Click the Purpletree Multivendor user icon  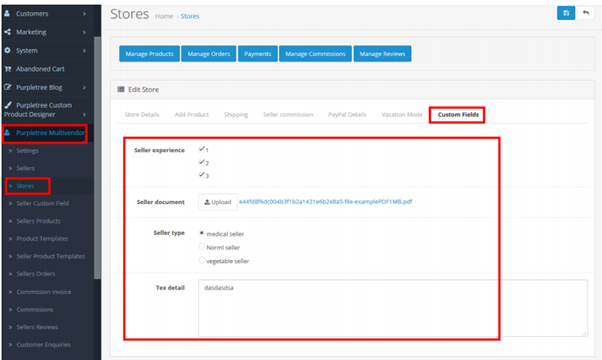pos(7,133)
